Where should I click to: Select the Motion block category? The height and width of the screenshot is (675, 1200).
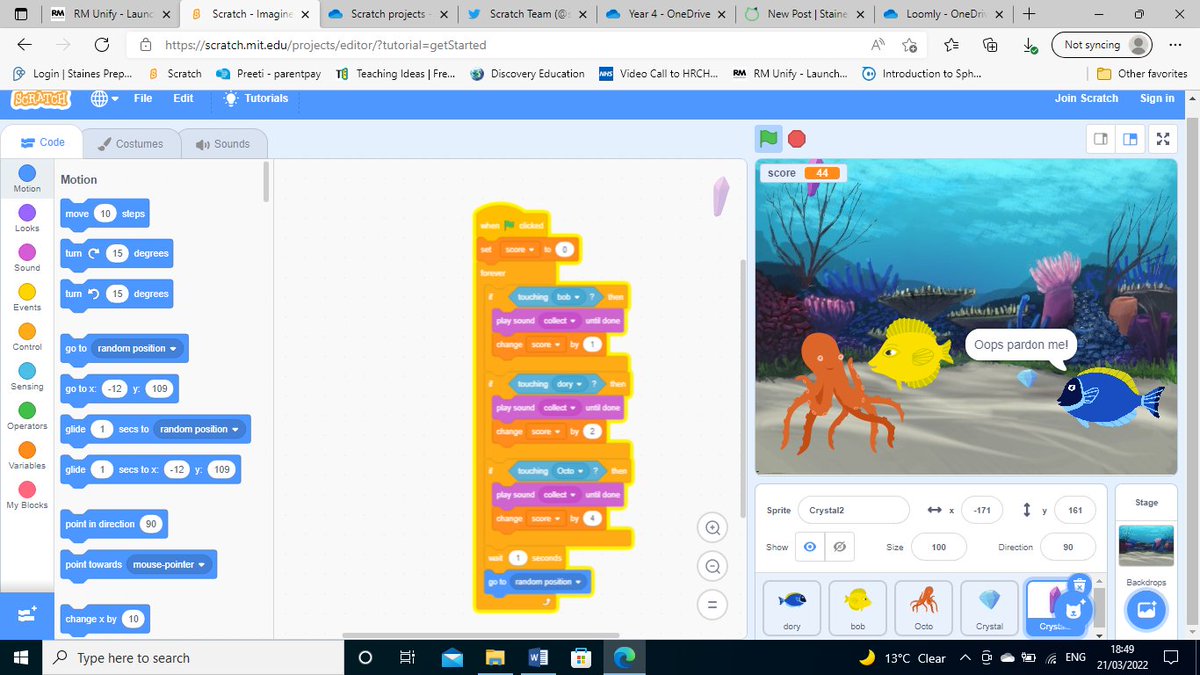click(27, 180)
